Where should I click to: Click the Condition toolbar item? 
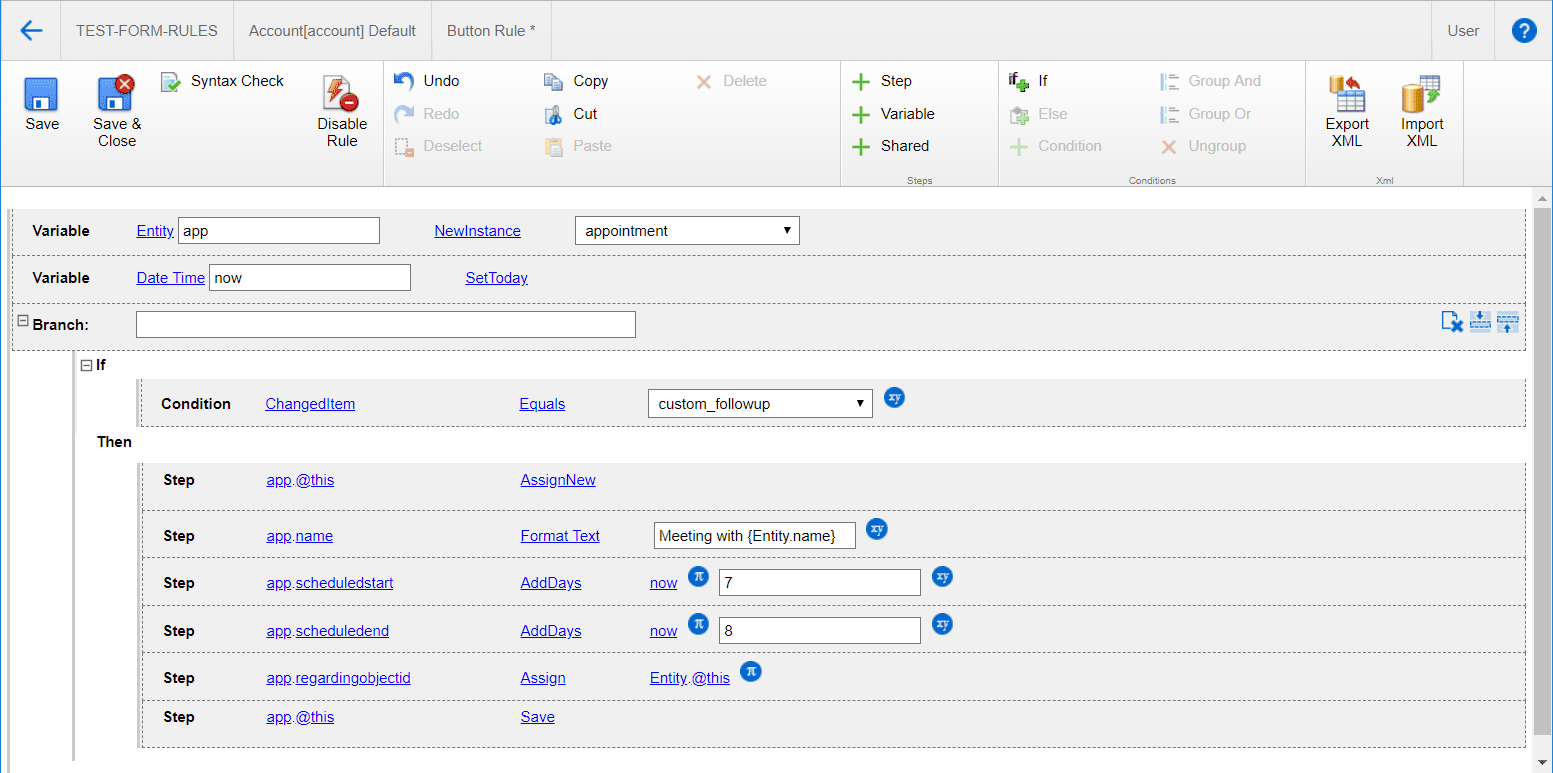click(x=1055, y=146)
